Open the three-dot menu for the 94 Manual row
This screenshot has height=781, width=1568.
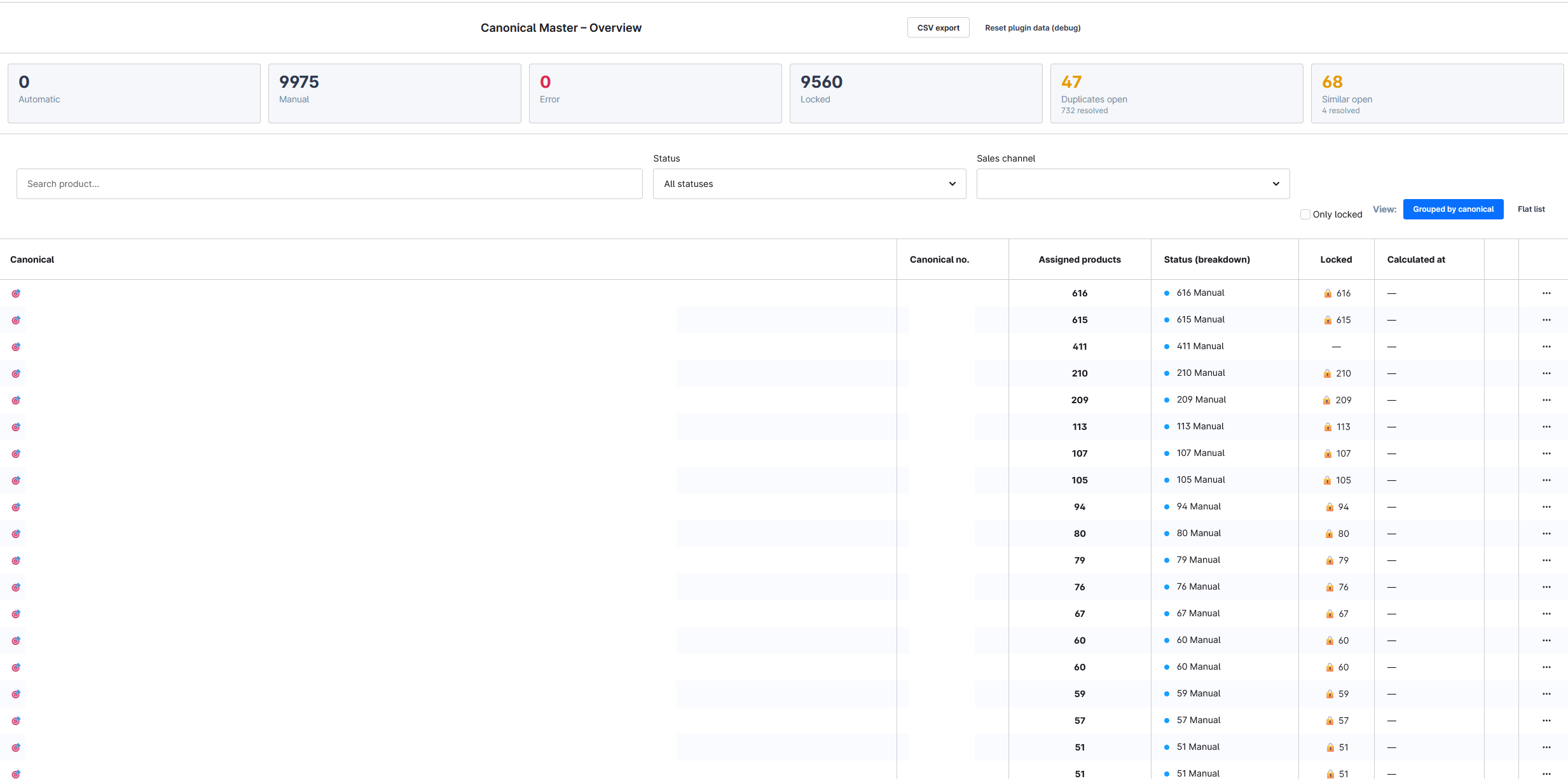point(1546,507)
